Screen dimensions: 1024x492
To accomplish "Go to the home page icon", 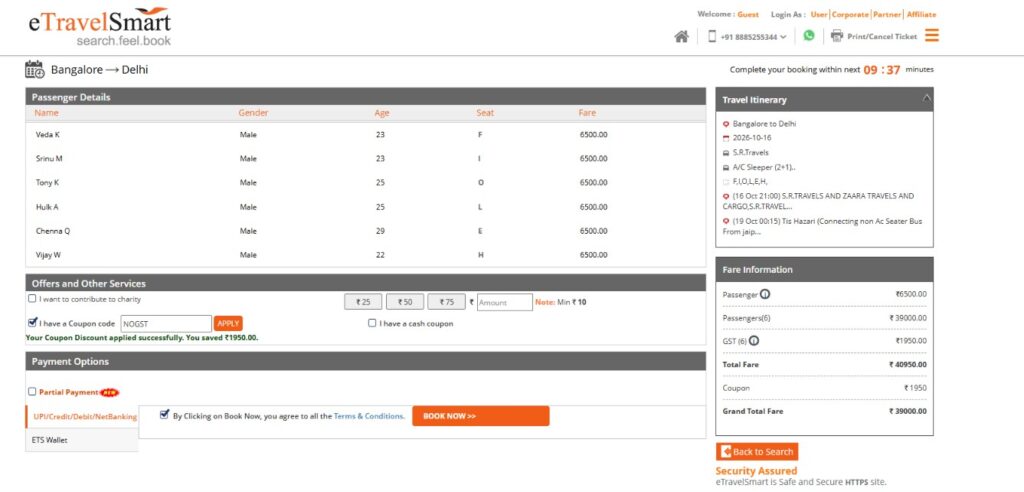I will (681, 37).
